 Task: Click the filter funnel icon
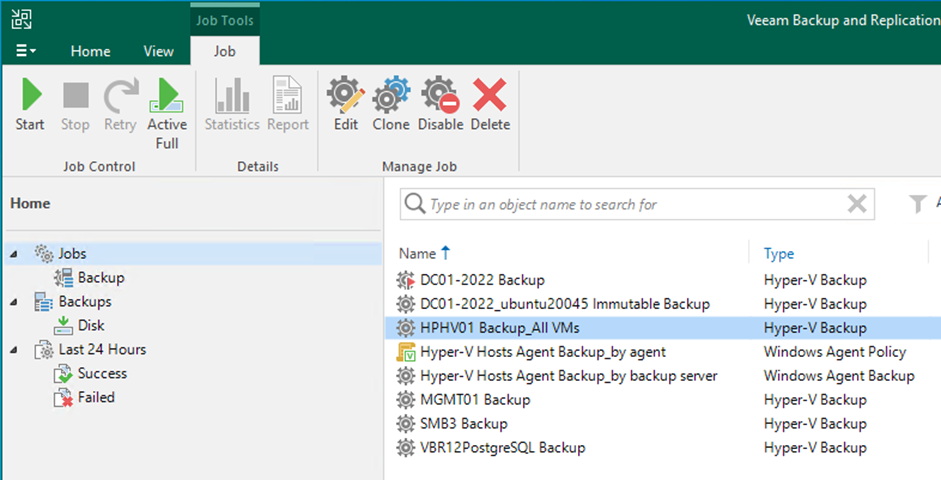[x=918, y=204]
